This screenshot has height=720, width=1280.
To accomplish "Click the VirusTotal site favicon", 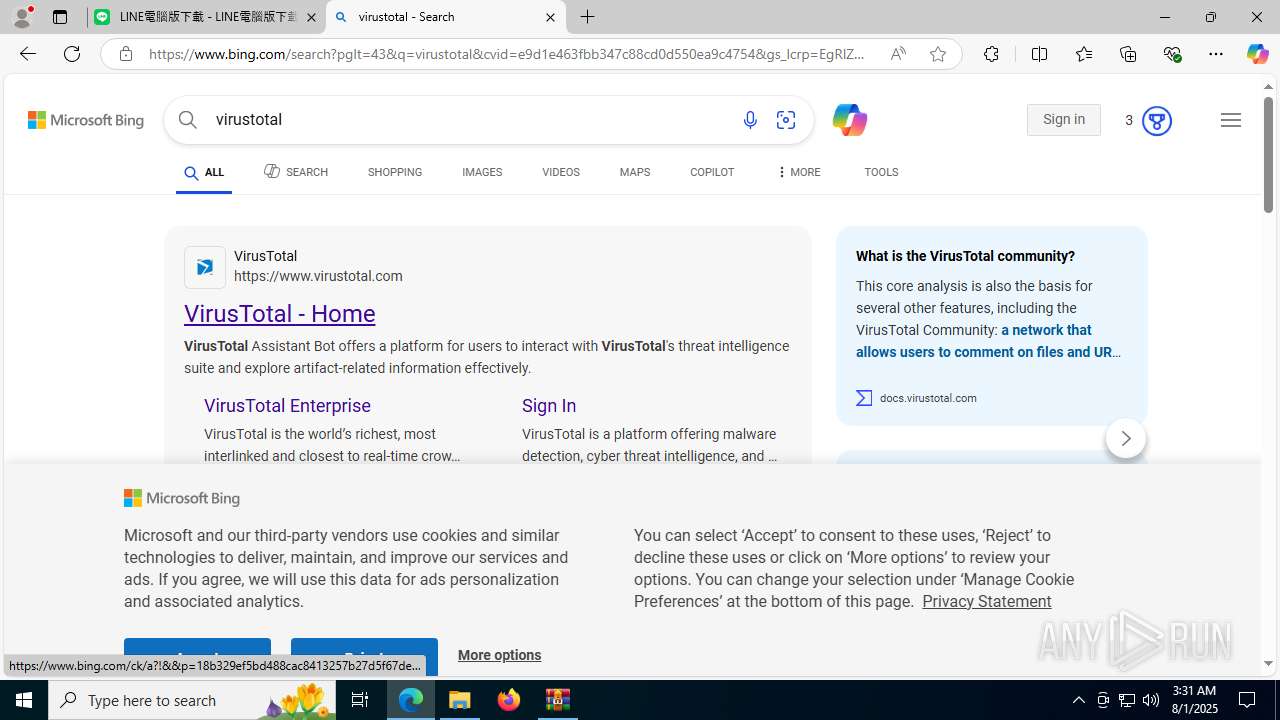I will 205,267.
